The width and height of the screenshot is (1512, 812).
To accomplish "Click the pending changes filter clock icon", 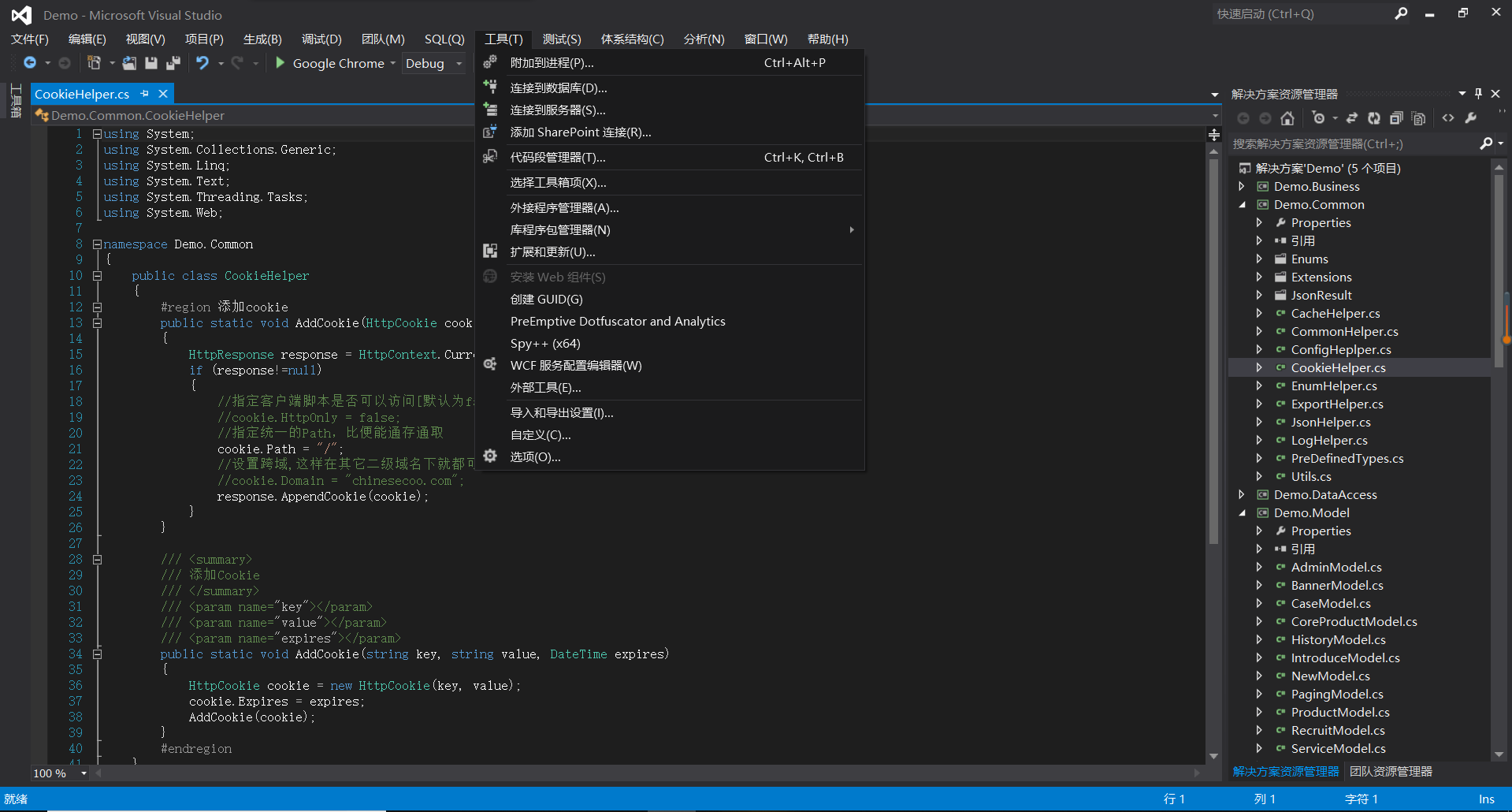I will pos(1318,118).
